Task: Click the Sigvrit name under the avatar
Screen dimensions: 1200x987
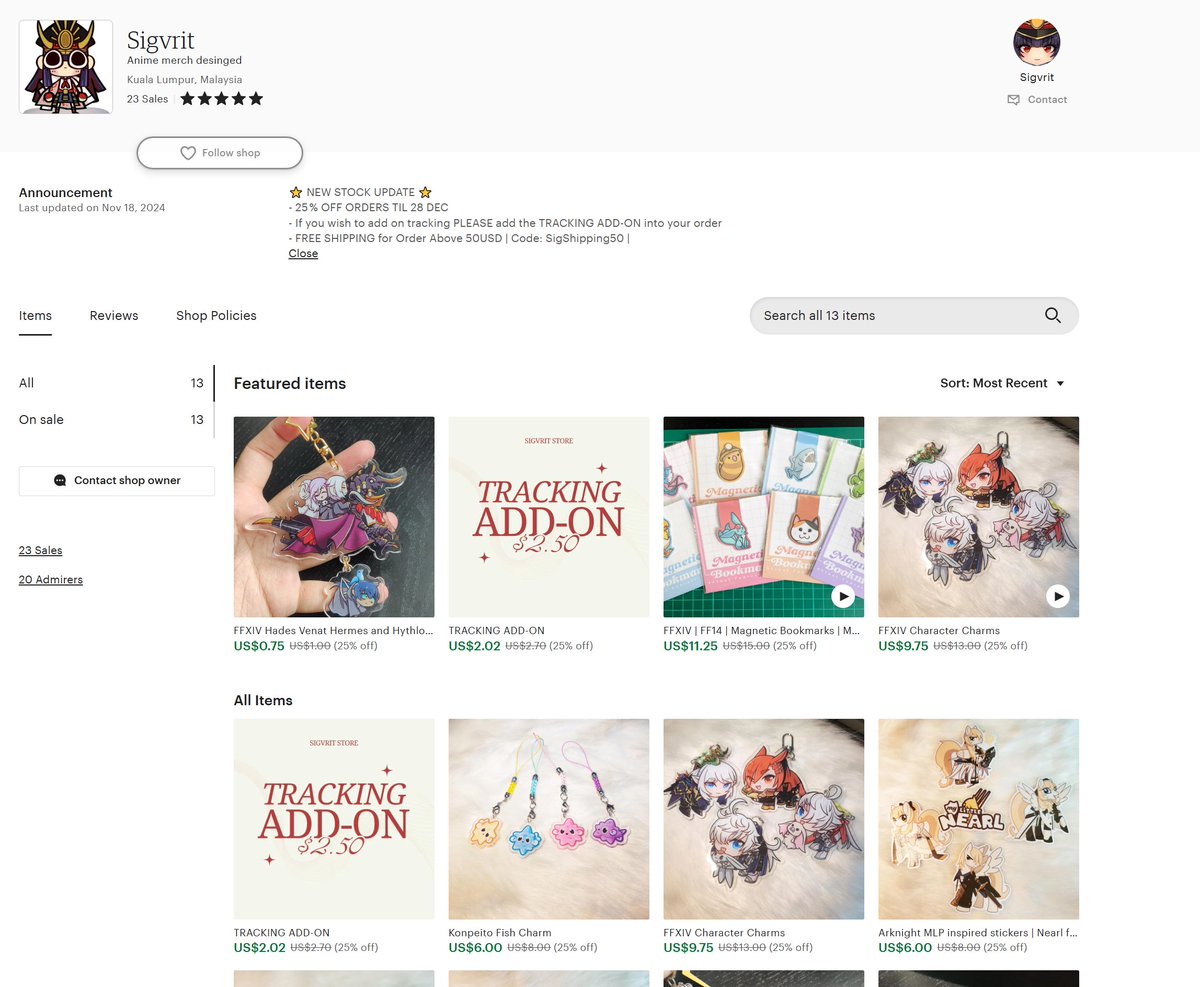Action: click(1037, 77)
